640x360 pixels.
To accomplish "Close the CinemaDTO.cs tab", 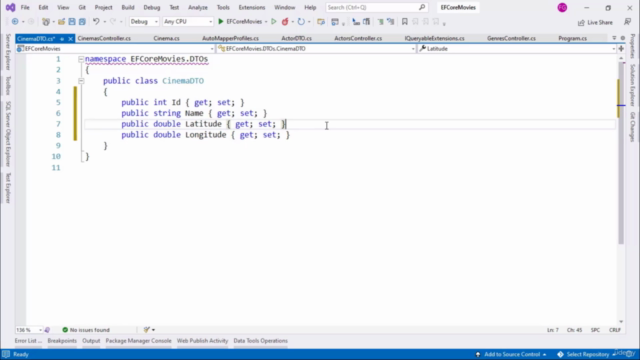I will (71, 39).
